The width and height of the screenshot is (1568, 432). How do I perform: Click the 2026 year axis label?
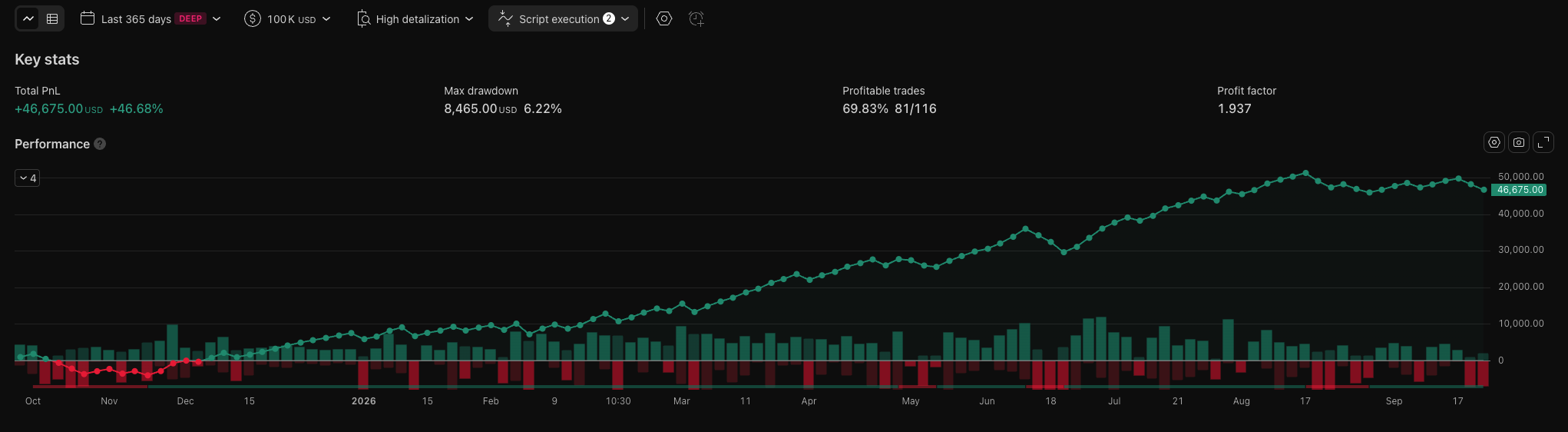coord(364,401)
